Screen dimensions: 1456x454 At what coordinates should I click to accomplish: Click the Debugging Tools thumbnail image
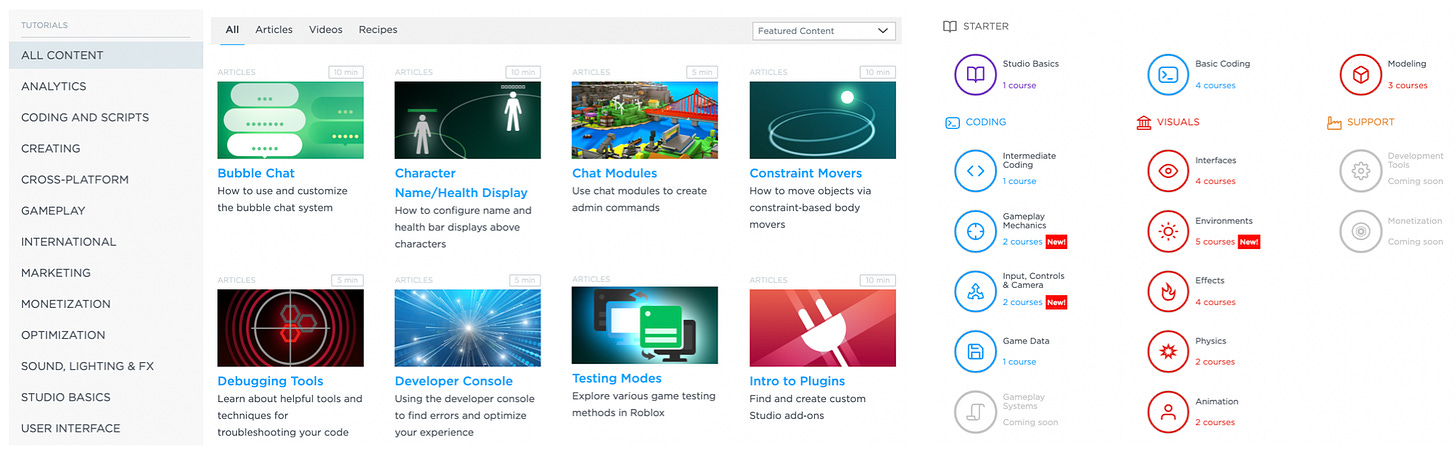(x=290, y=328)
